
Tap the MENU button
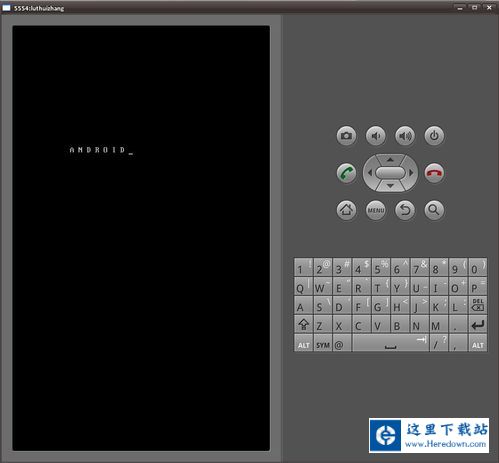pyautogui.click(x=376, y=210)
